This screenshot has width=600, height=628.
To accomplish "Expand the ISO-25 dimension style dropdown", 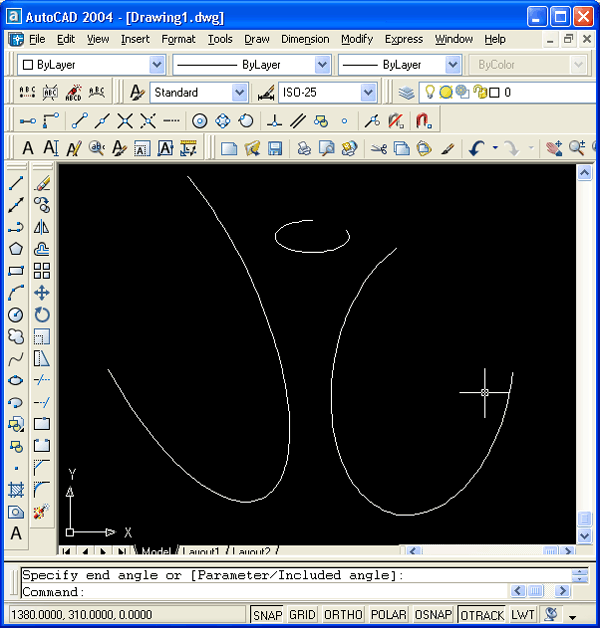I will (368, 92).
